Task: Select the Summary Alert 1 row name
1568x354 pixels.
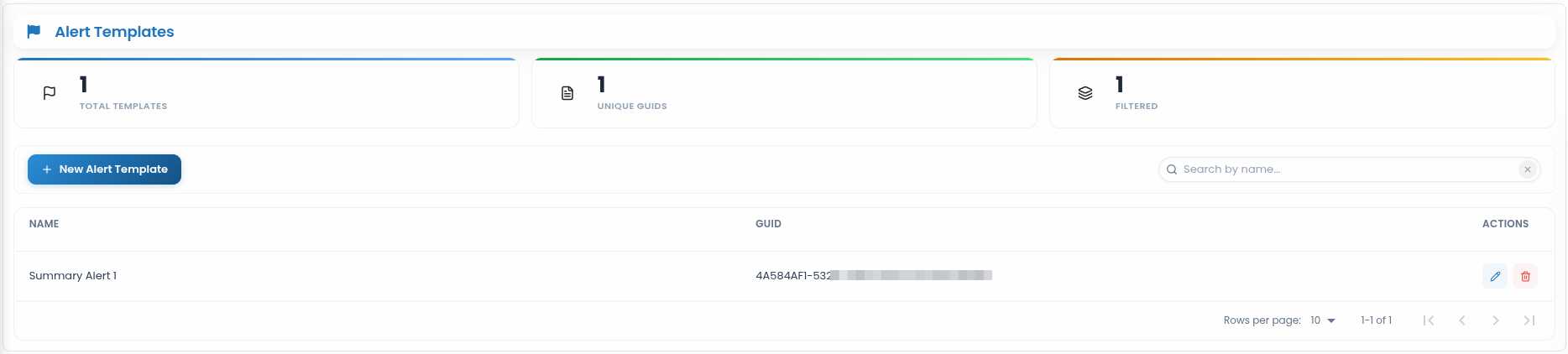Action: click(x=73, y=276)
